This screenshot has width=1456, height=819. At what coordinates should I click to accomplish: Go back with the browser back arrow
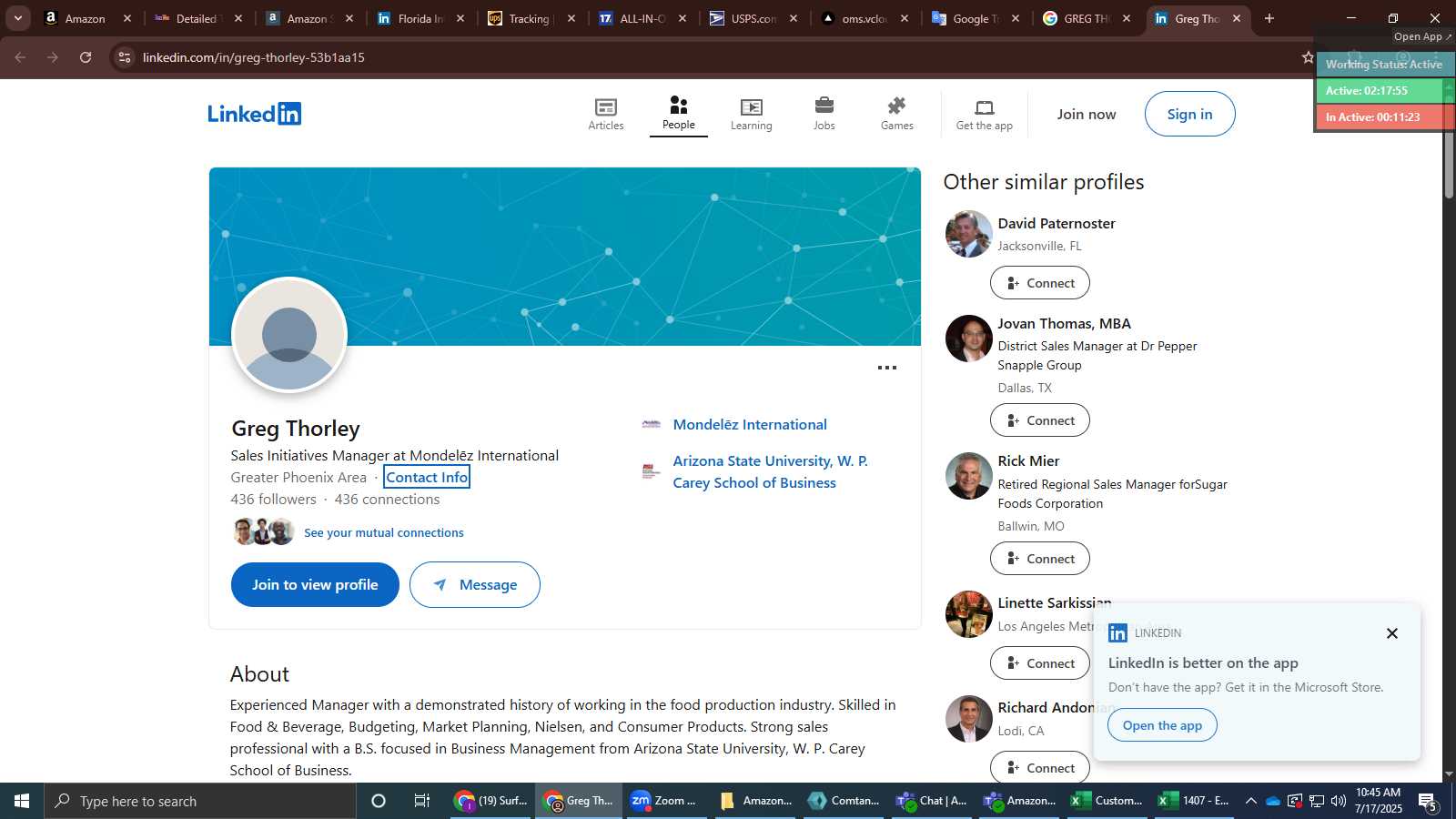[20, 57]
